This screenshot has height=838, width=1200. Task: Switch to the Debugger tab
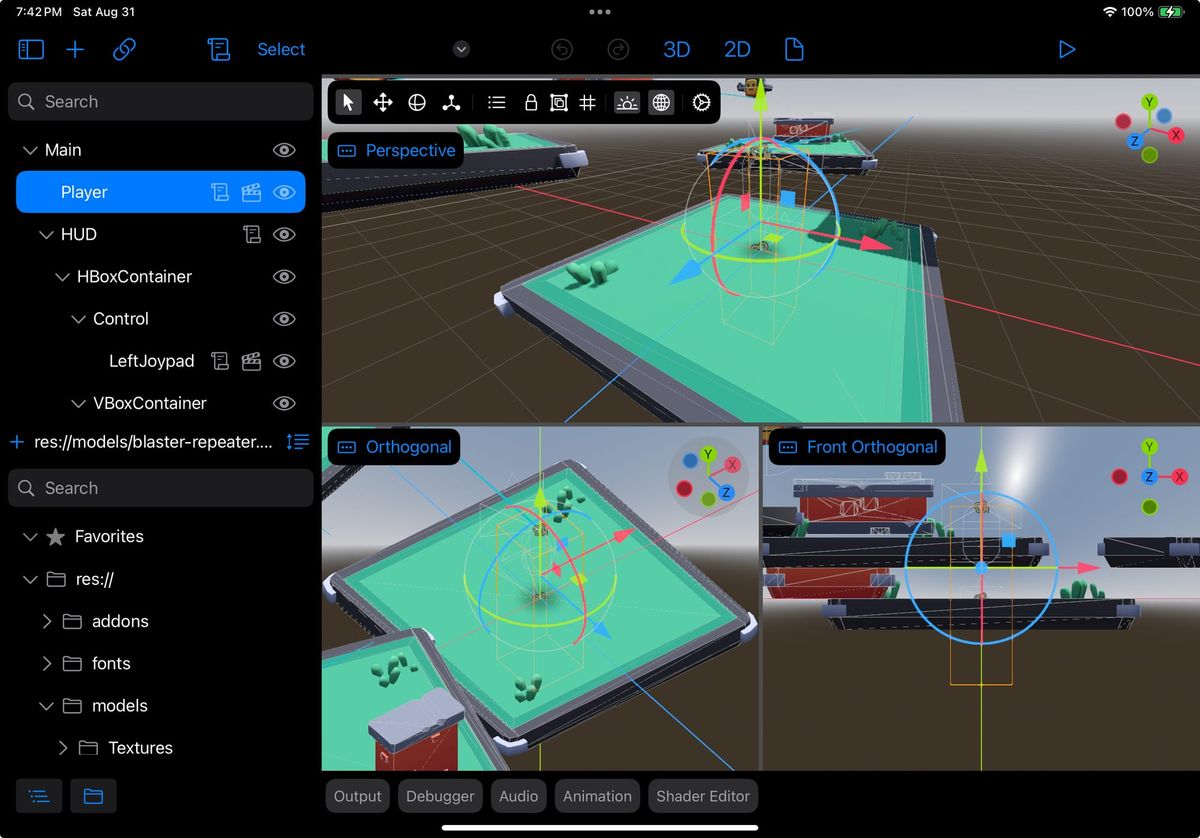[x=440, y=796]
